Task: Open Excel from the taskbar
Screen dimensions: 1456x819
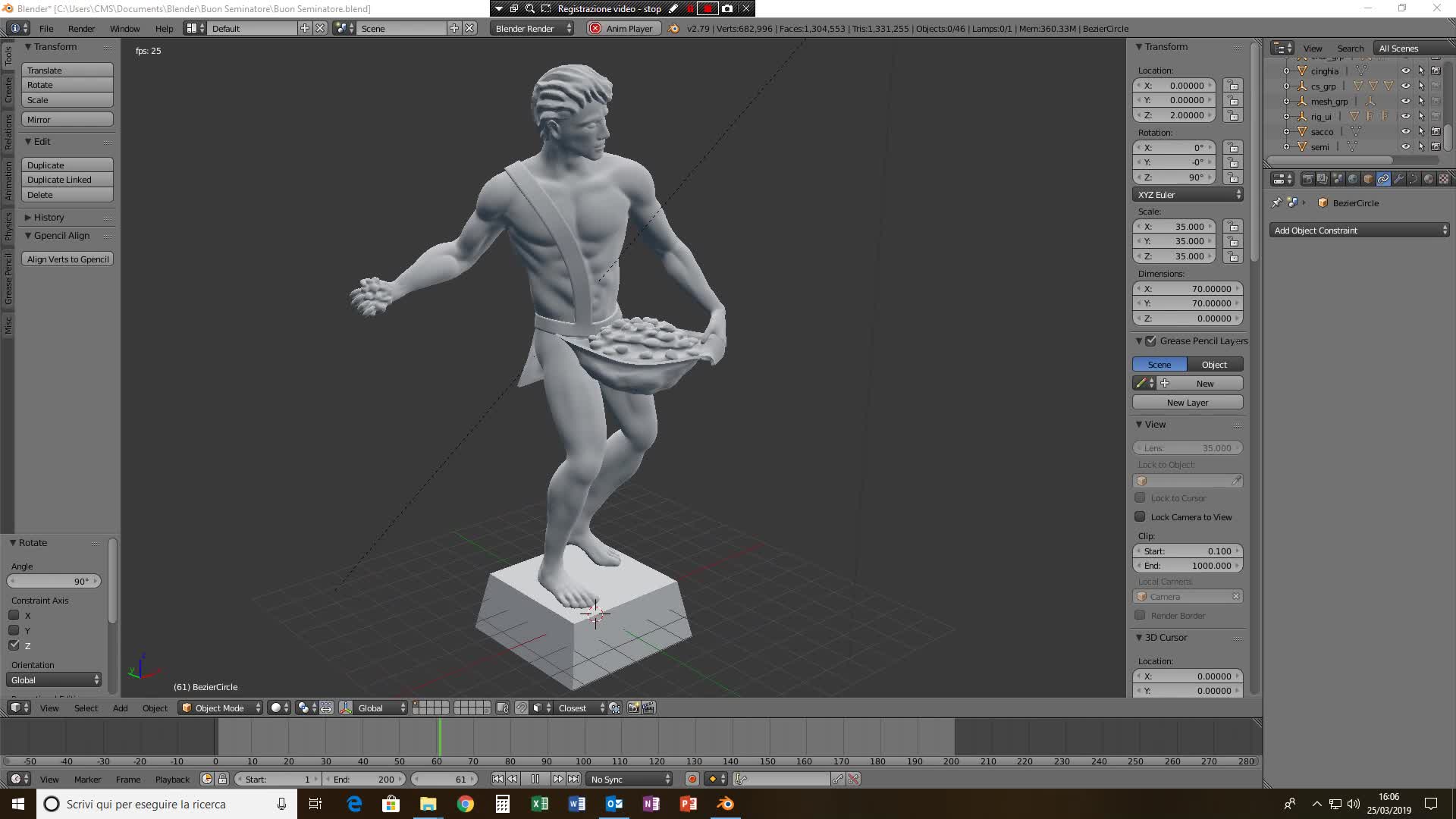Action: (x=539, y=804)
